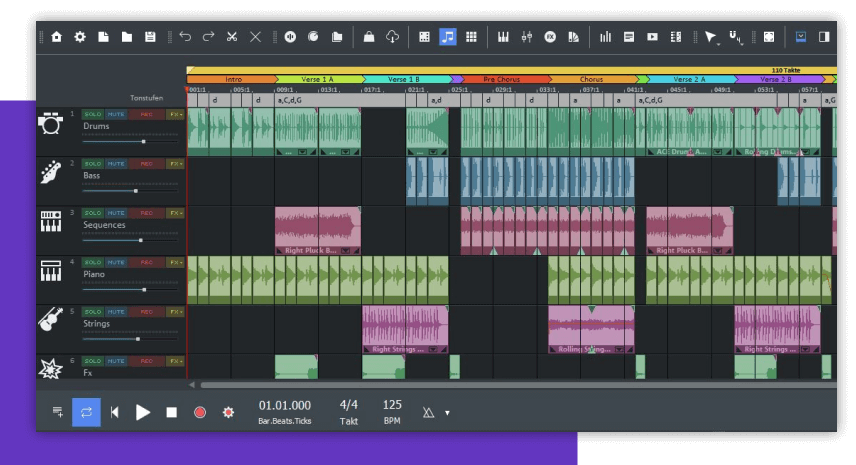Click the add track icon in transport bar
Viewport: 856px width, 465px height.
58,412
